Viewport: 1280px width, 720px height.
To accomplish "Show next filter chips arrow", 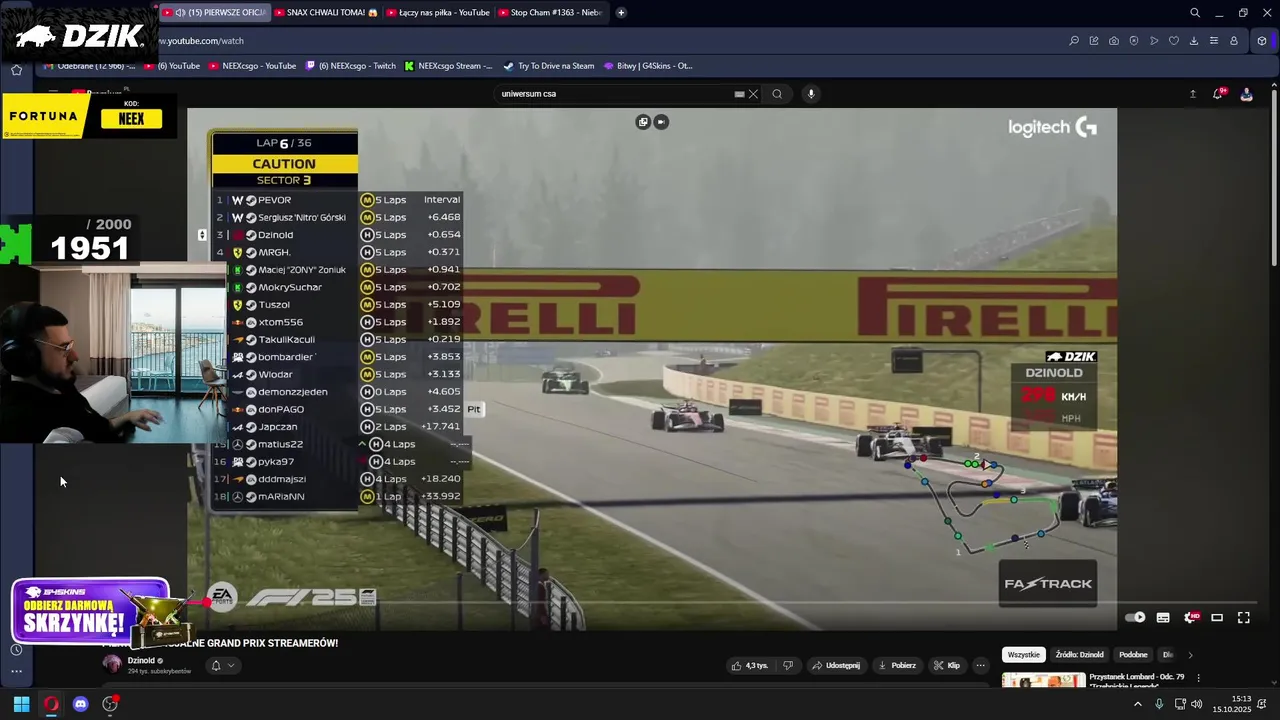I will click(1190, 655).
